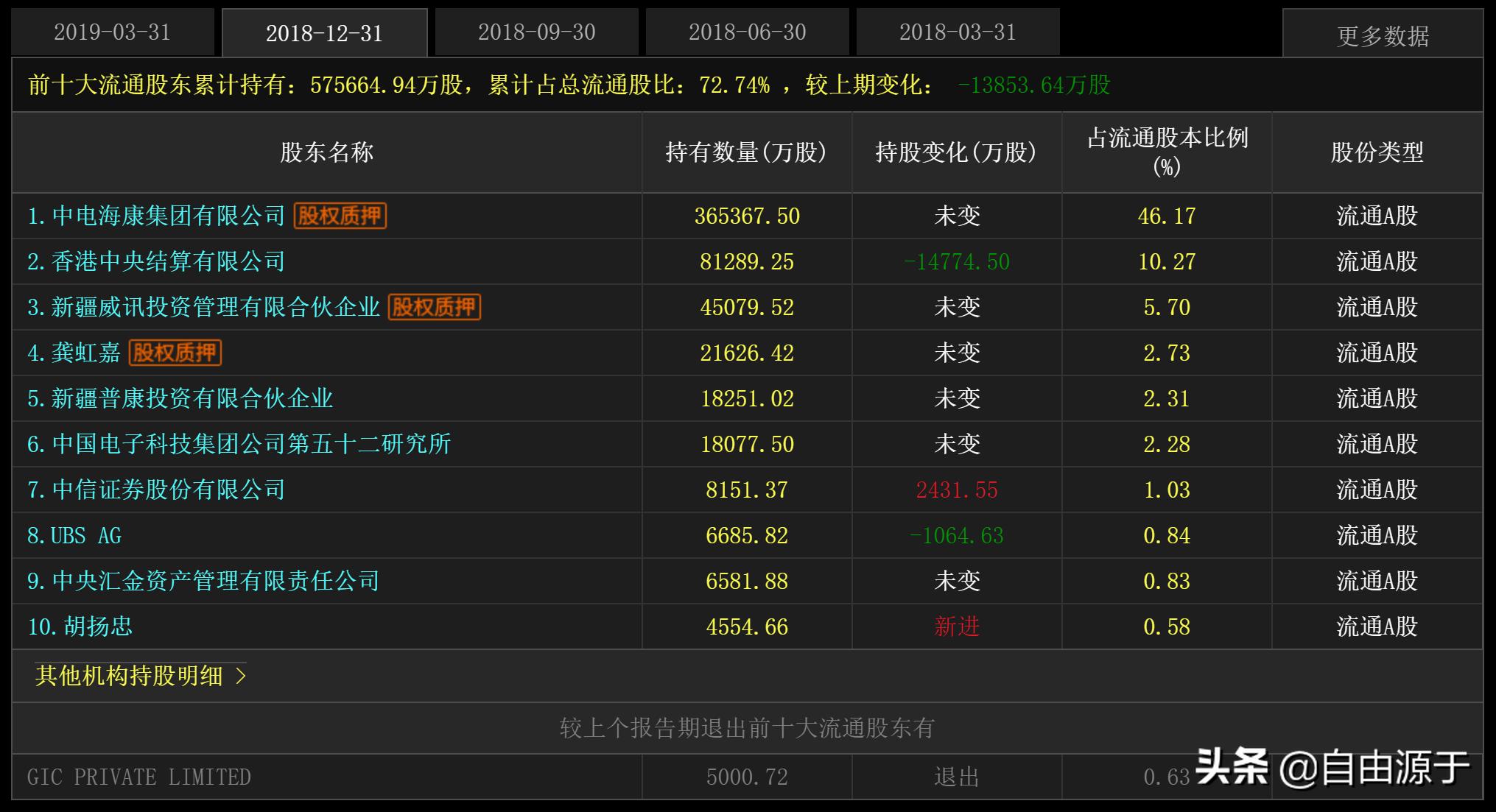1496x812 pixels.
Task: Click the 新进 change marker for 胡扬忠
Action: 956,626
